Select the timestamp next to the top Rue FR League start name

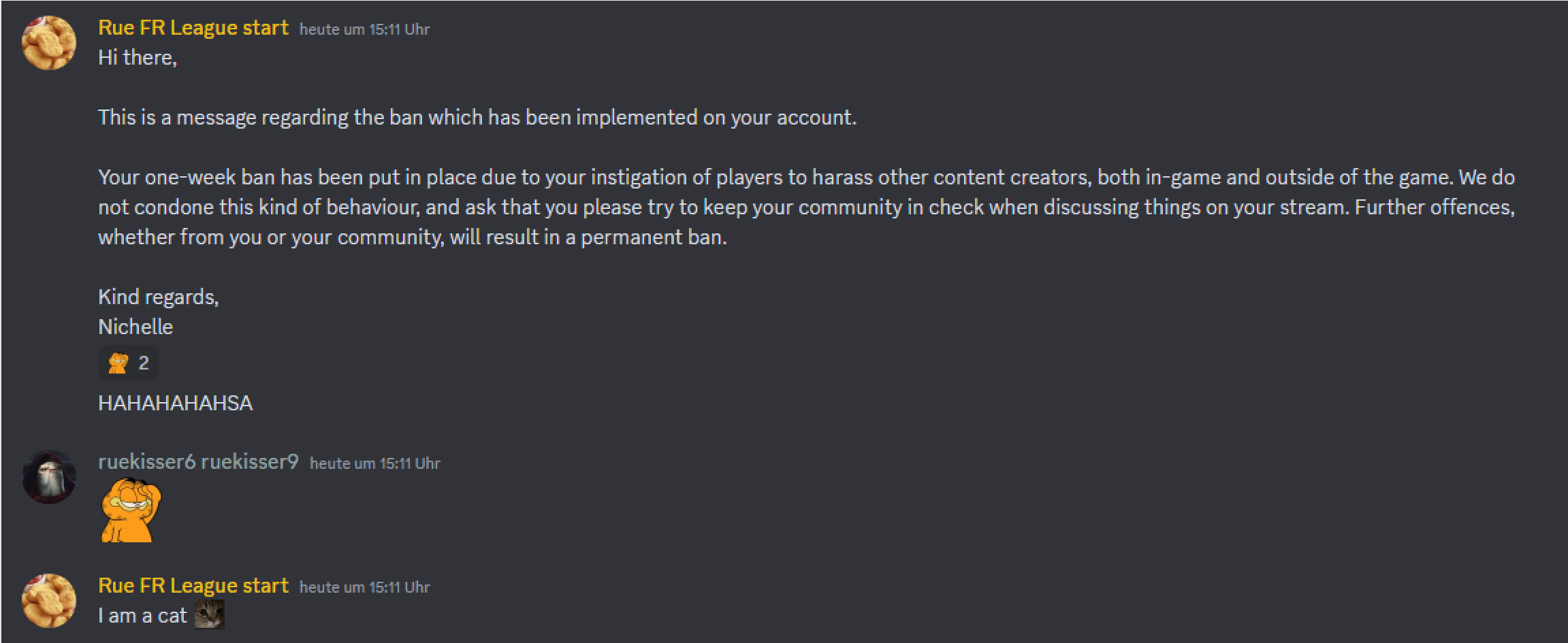(365, 29)
